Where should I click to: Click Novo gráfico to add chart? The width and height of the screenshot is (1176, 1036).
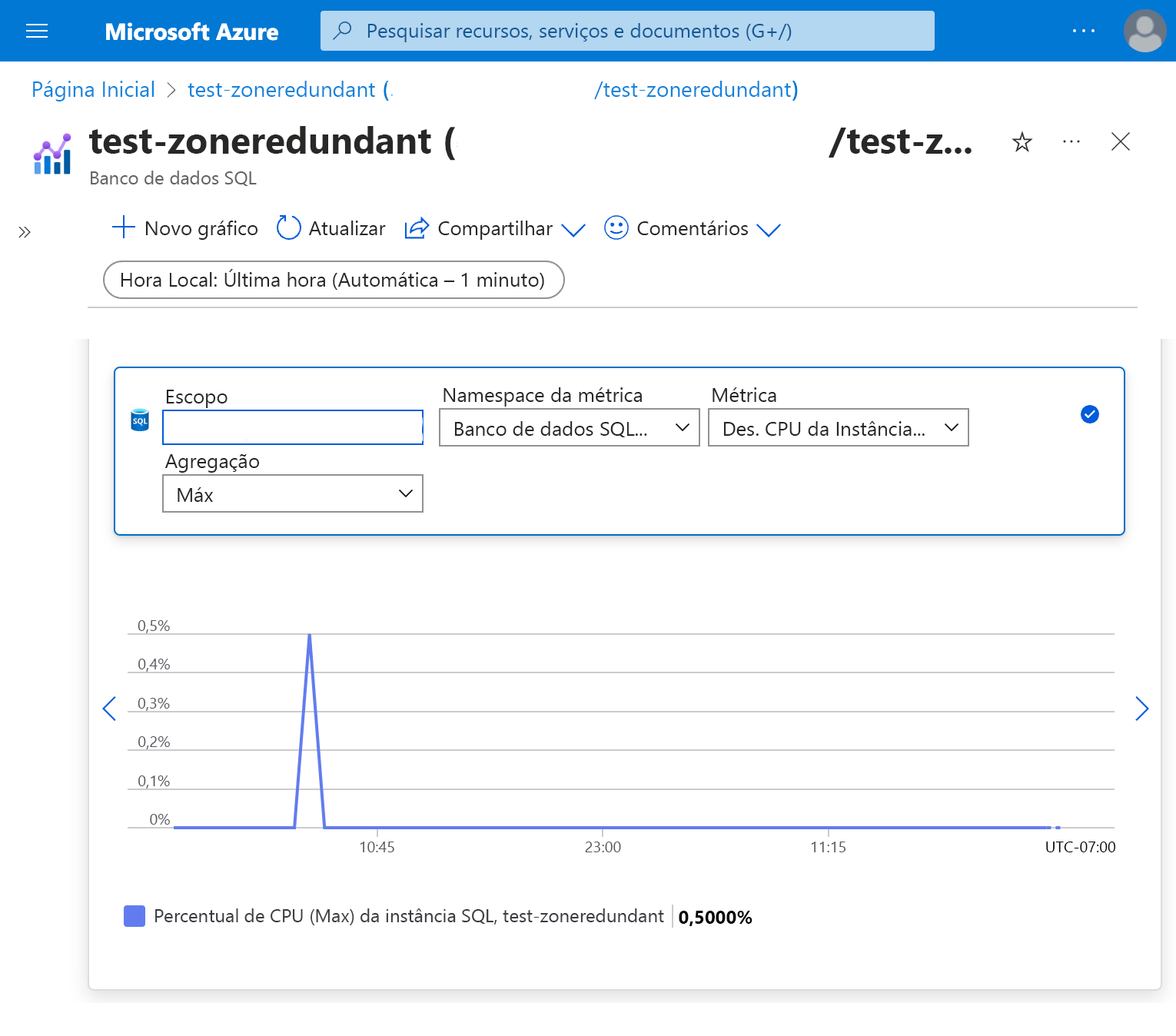click(x=185, y=228)
